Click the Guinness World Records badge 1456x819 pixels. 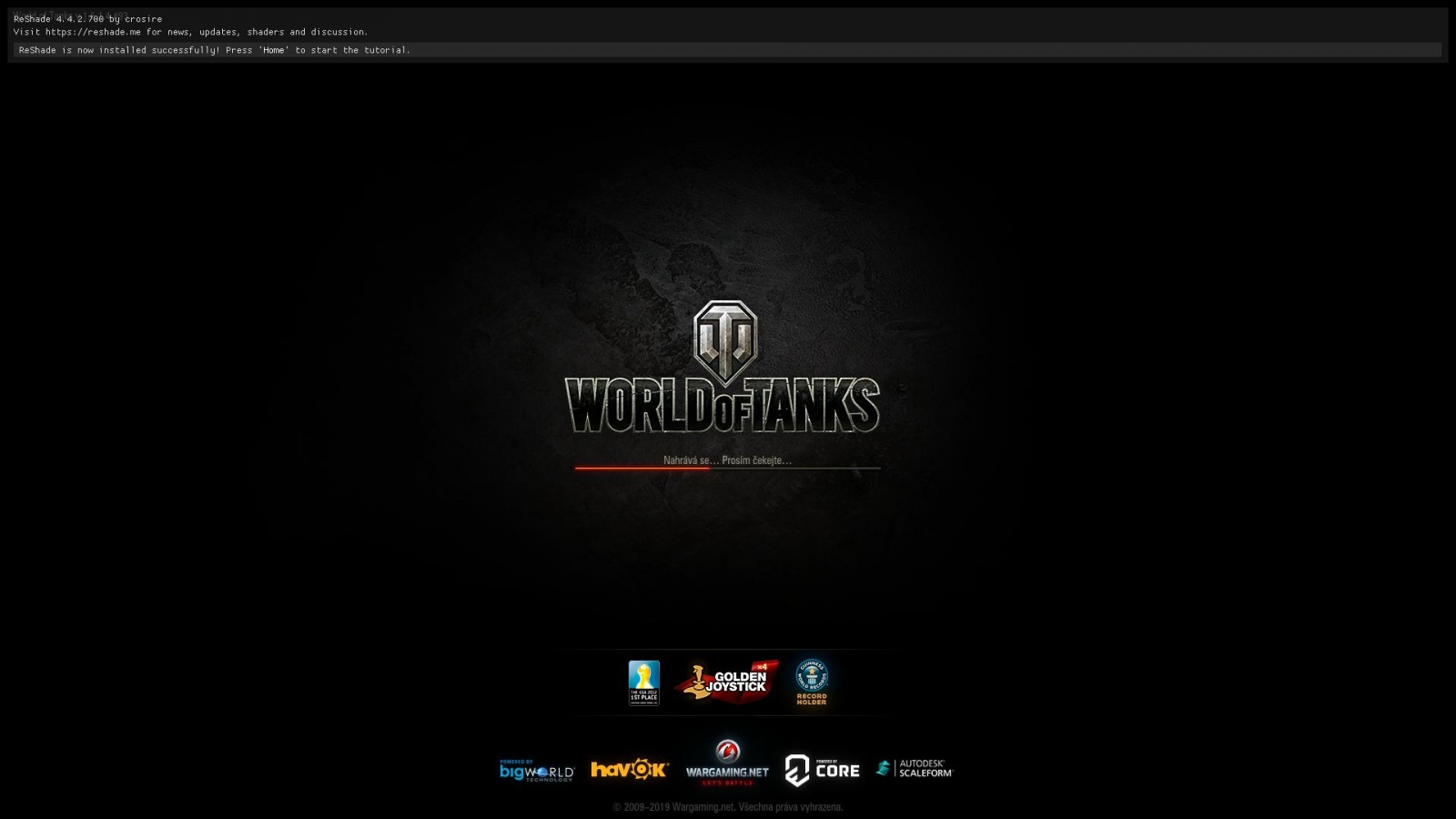811,675
